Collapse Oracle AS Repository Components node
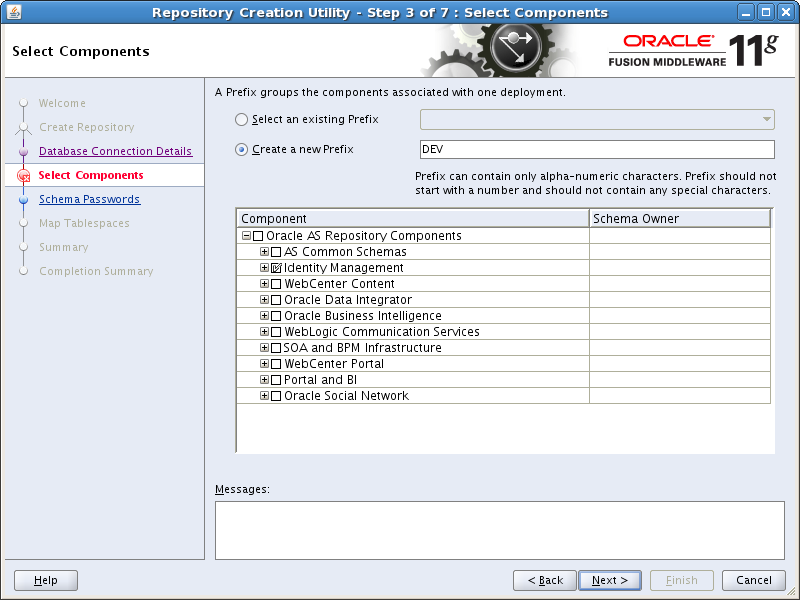The width and height of the screenshot is (800, 600). [x=246, y=236]
